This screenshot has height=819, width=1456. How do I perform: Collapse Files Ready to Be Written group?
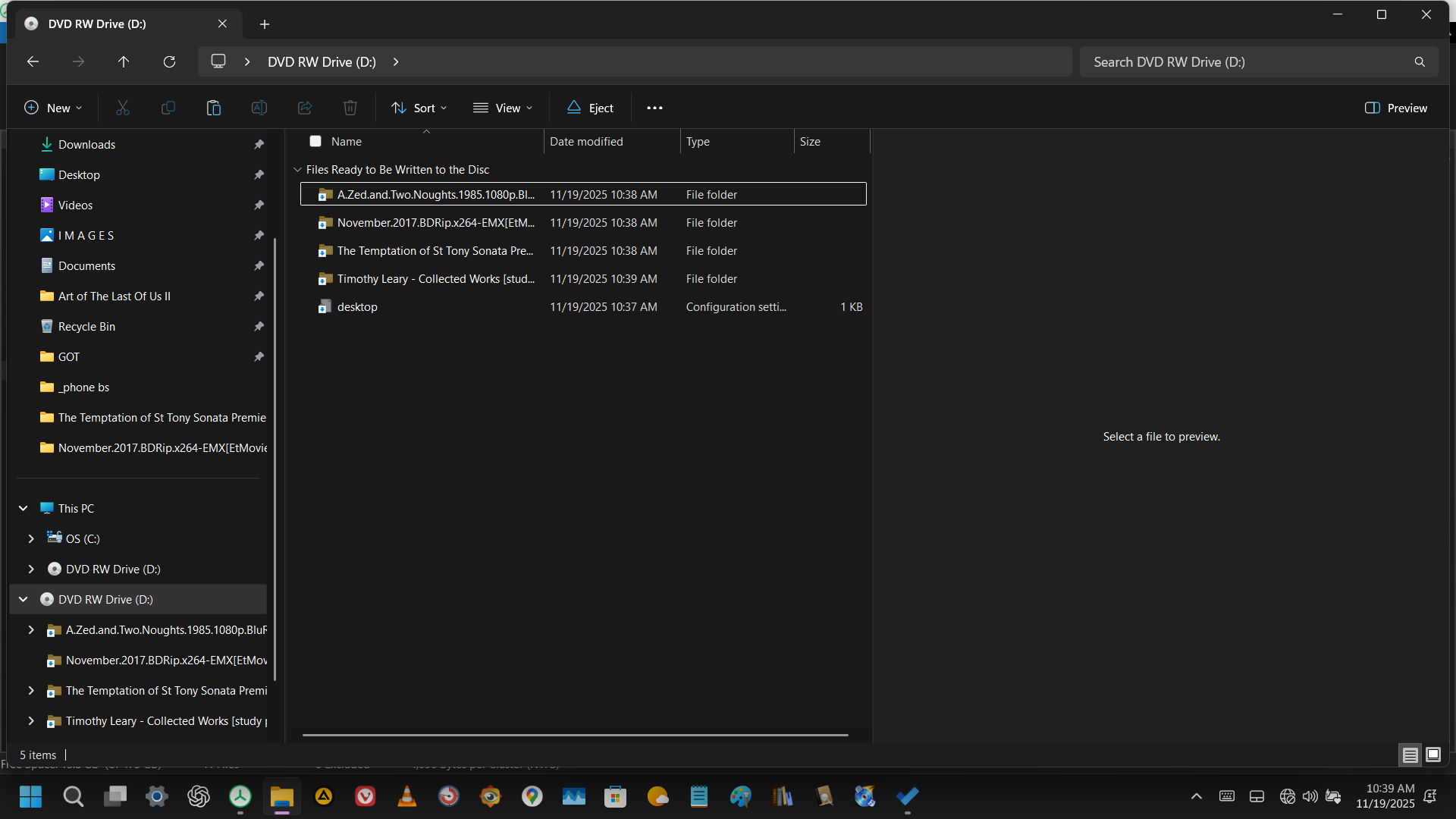pyautogui.click(x=297, y=170)
